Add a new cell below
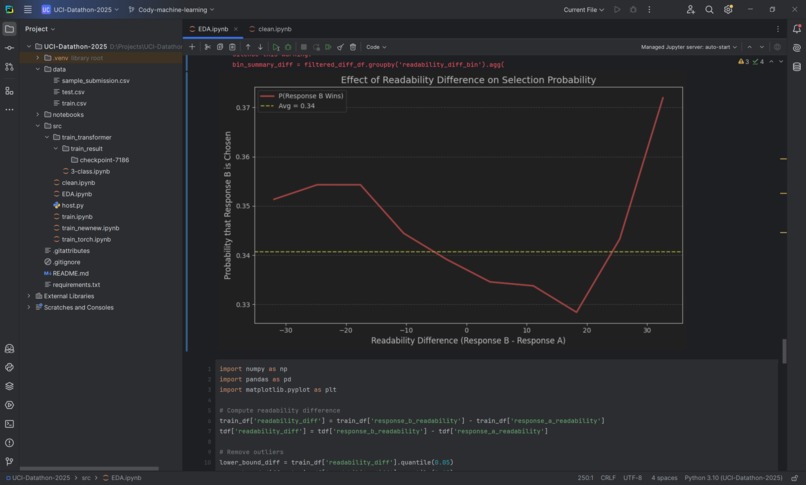Screen dimensions: 806x485 tap(192, 47)
